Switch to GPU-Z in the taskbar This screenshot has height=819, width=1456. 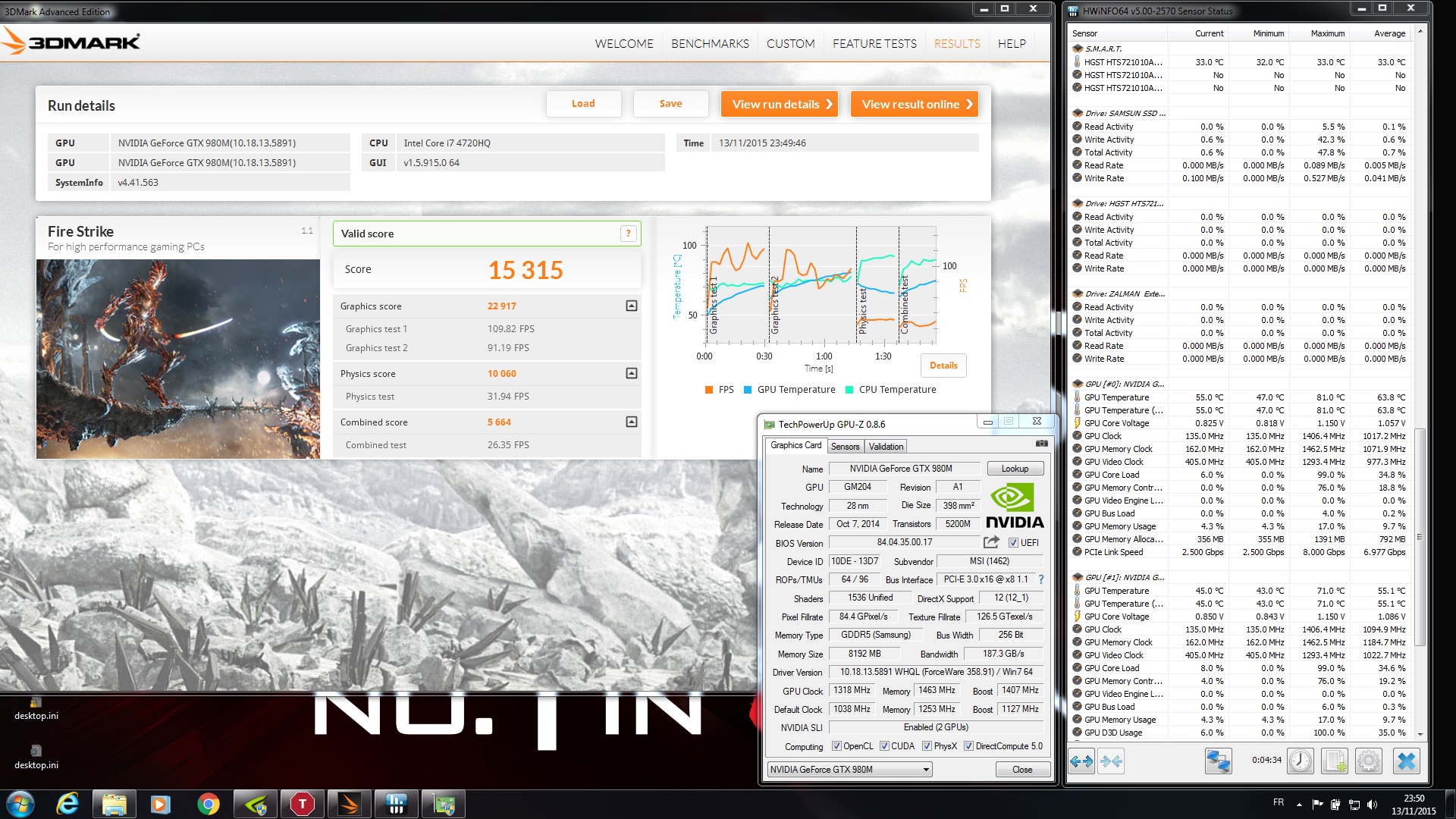click(x=444, y=804)
